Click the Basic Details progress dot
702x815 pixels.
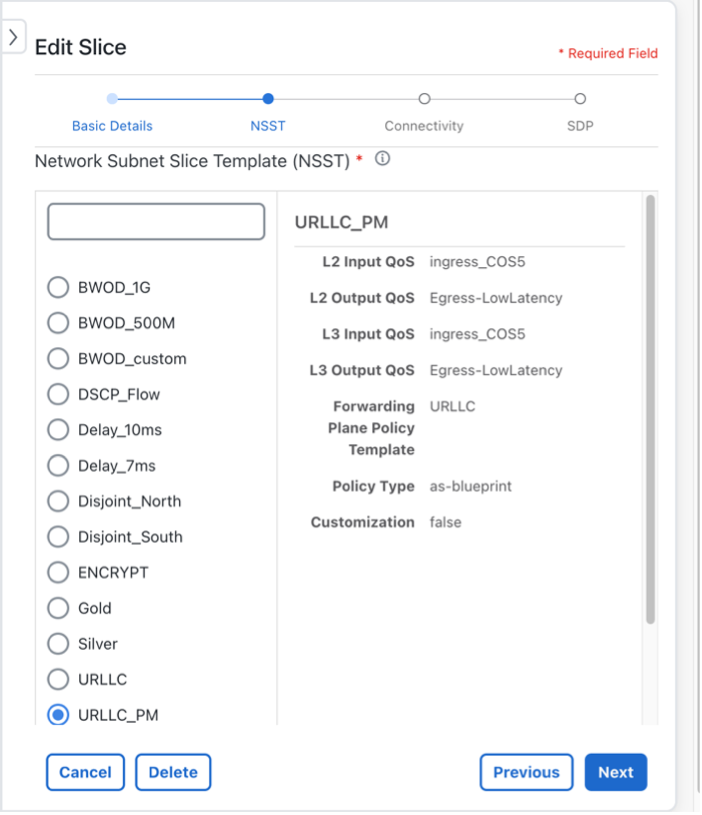[110, 99]
